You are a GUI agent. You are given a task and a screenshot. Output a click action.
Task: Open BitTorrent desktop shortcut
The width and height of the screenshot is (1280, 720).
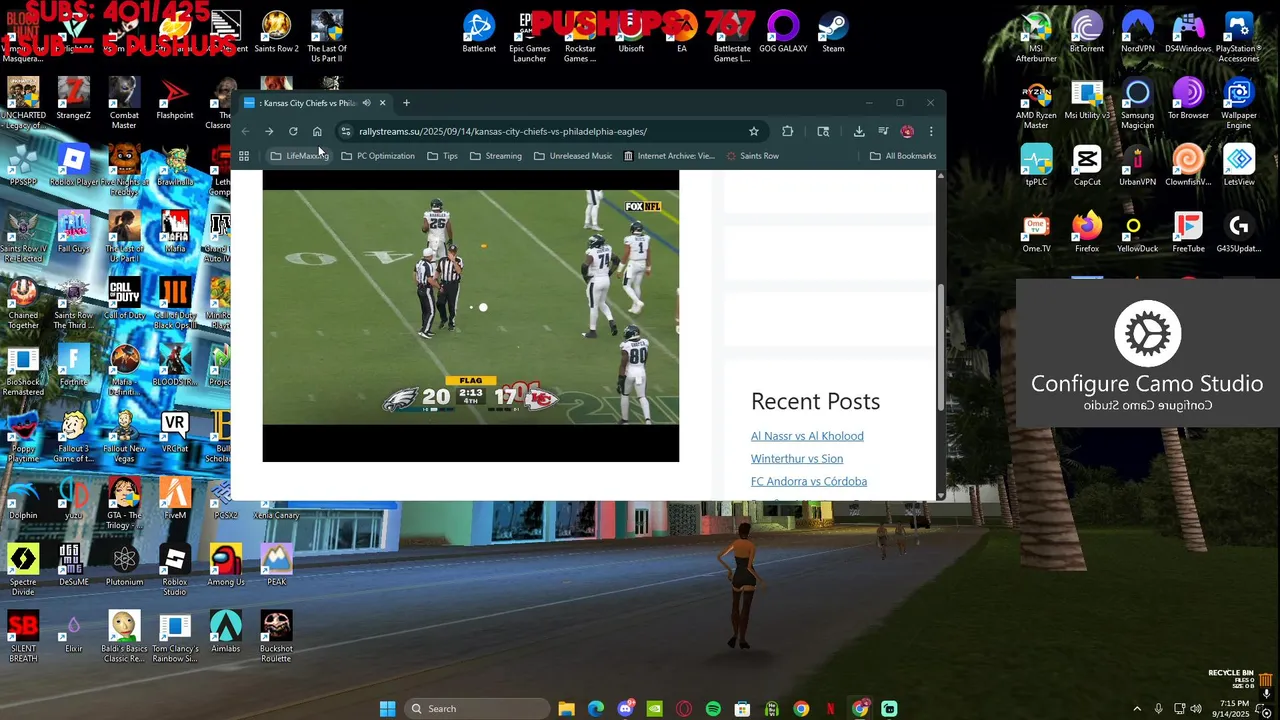tap(1087, 33)
